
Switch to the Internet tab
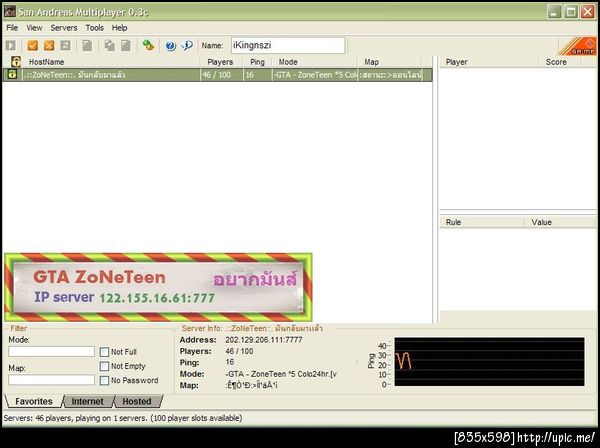[88, 401]
